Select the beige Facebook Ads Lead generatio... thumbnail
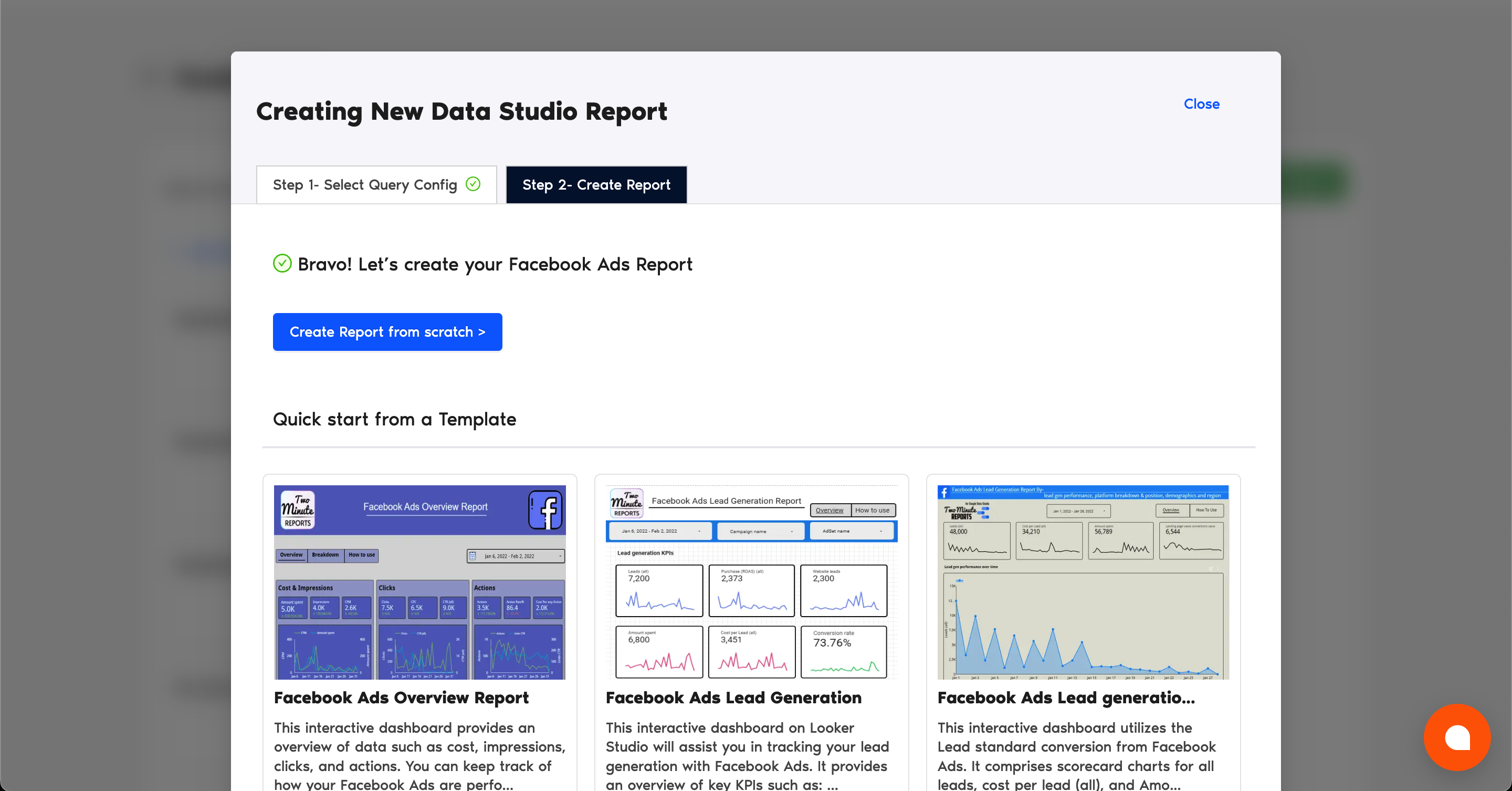This screenshot has height=791, width=1512. point(1083,582)
